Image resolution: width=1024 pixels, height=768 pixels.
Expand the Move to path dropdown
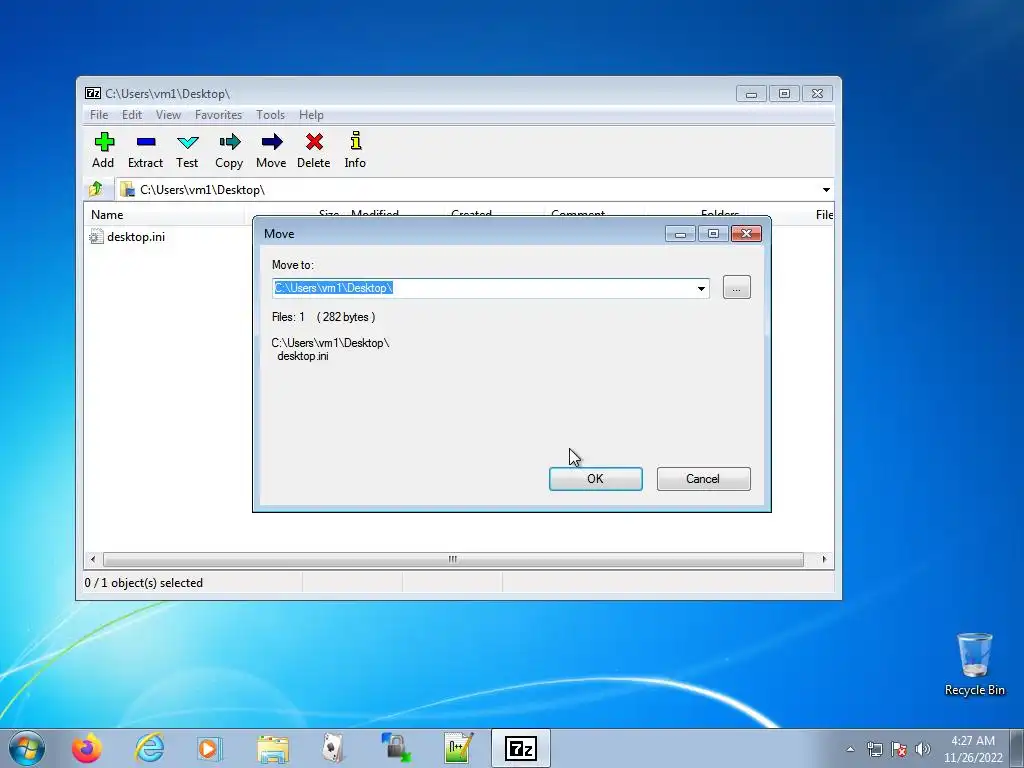tap(701, 288)
